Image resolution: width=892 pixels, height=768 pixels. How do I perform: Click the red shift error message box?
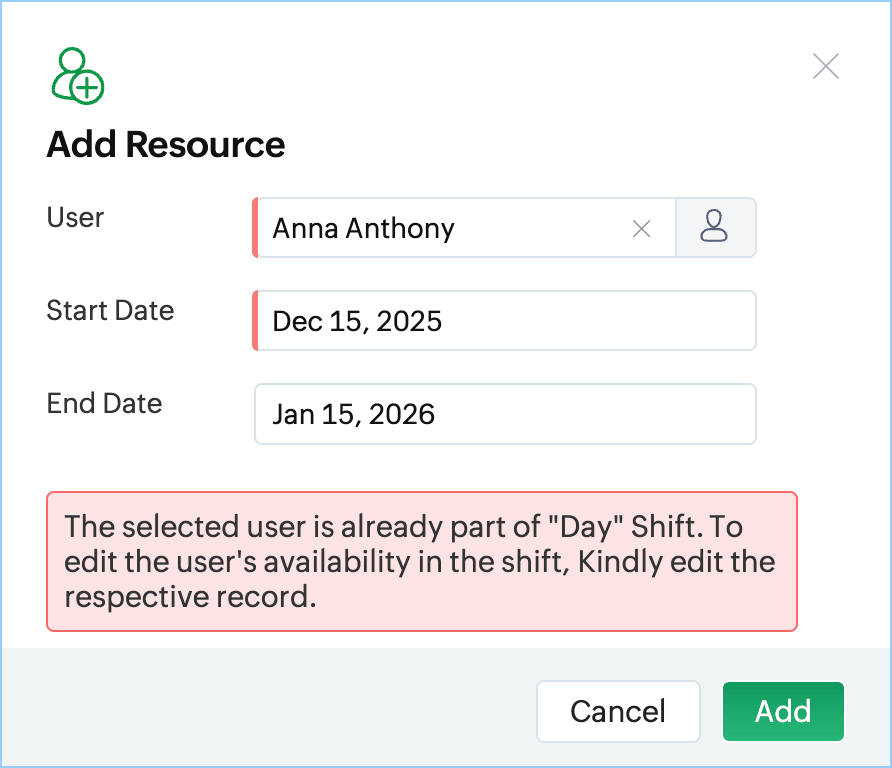(x=421, y=561)
